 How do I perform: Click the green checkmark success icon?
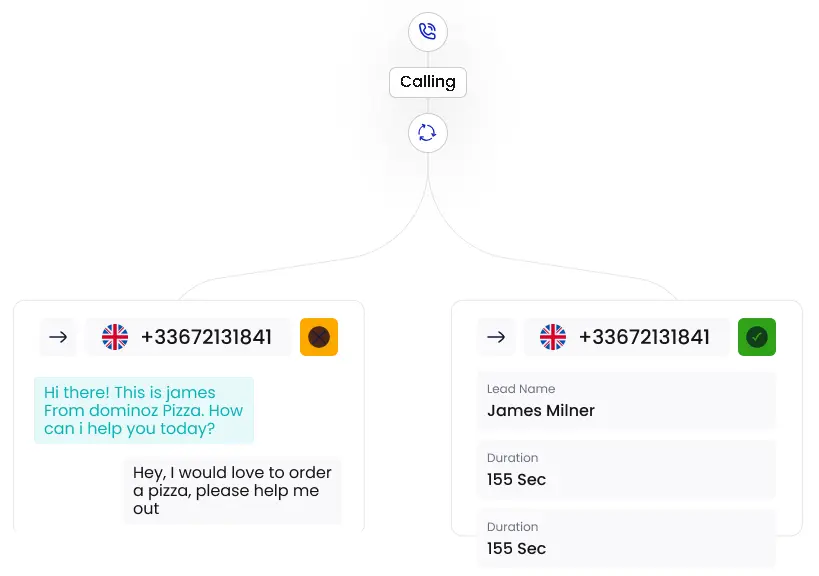click(757, 337)
